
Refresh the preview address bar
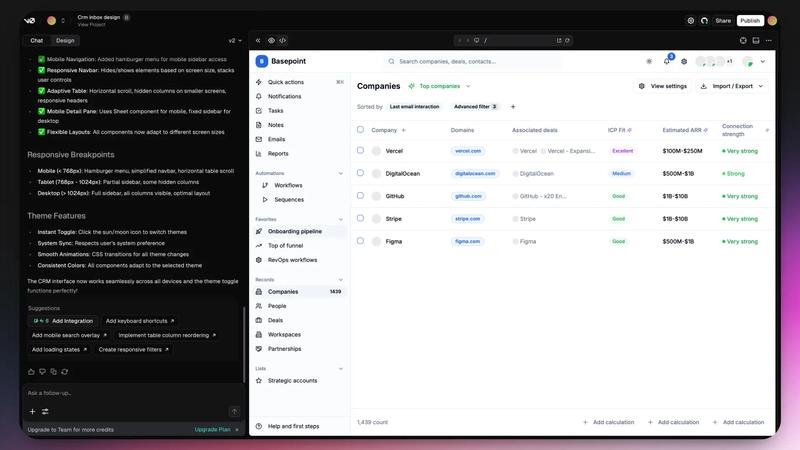tap(567, 40)
